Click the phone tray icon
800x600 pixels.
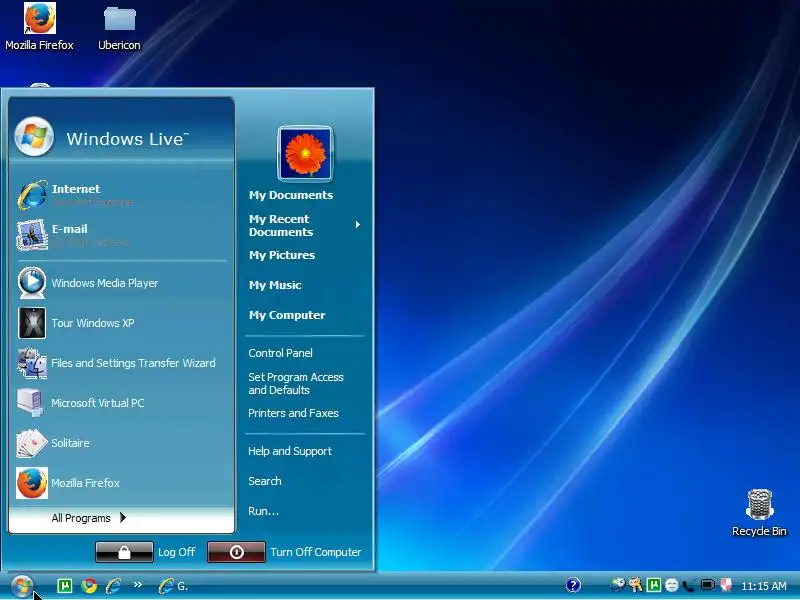click(x=689, y=585)
